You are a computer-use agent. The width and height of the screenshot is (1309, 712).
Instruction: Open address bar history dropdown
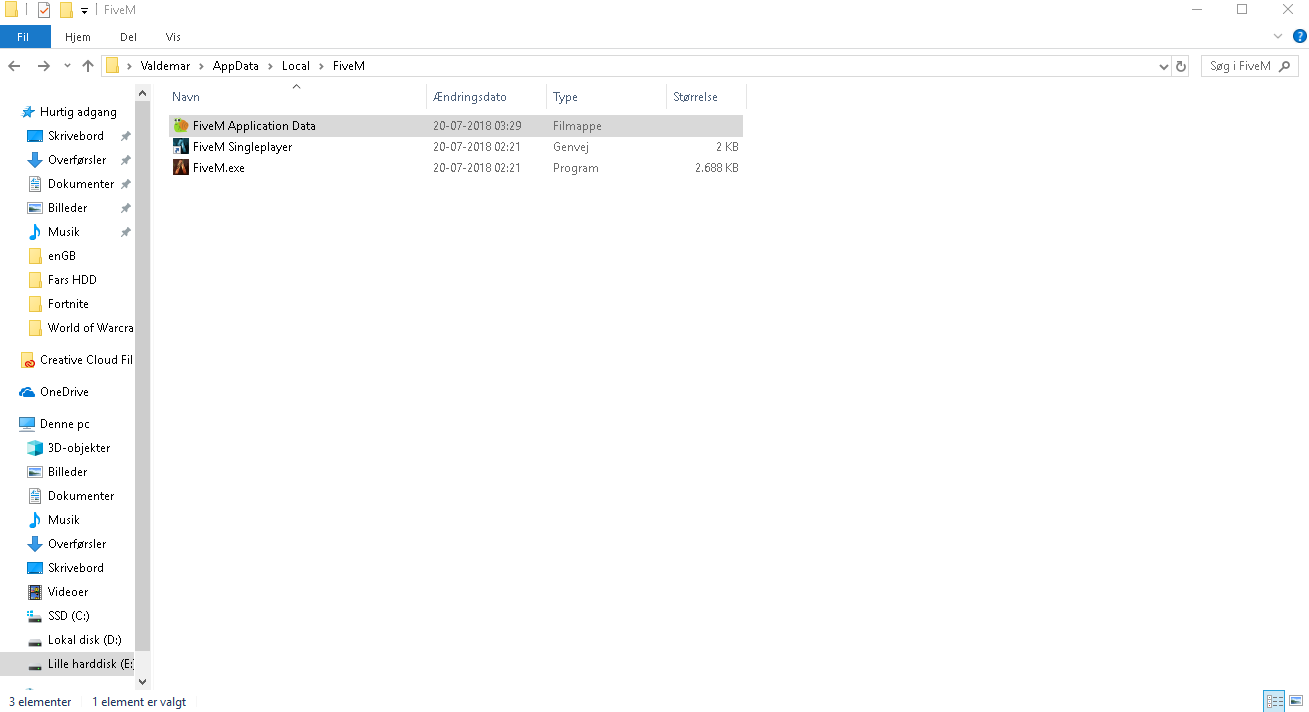1163,66
